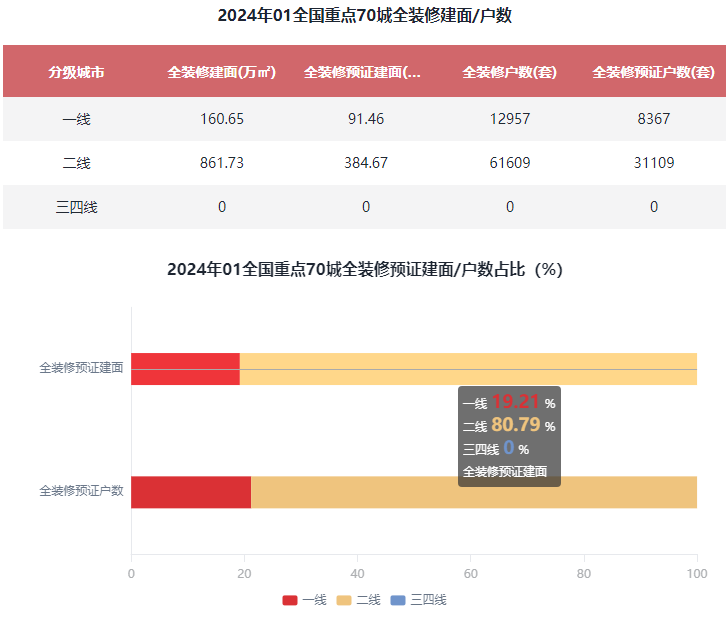Click the 19.21 value in tooltip

(x=515, y=402)
